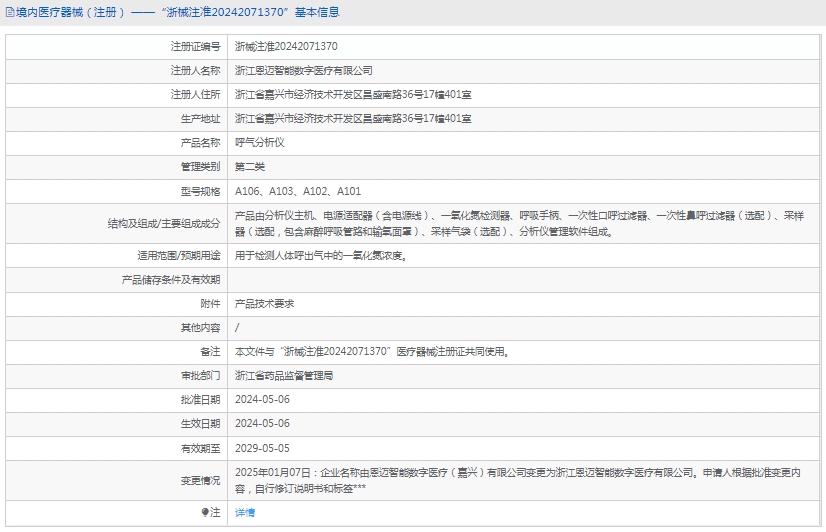The height and width of the screenshot is (532, 826).
Task: Click the lightbulb icon beside 注
Action: click(205, 512)
